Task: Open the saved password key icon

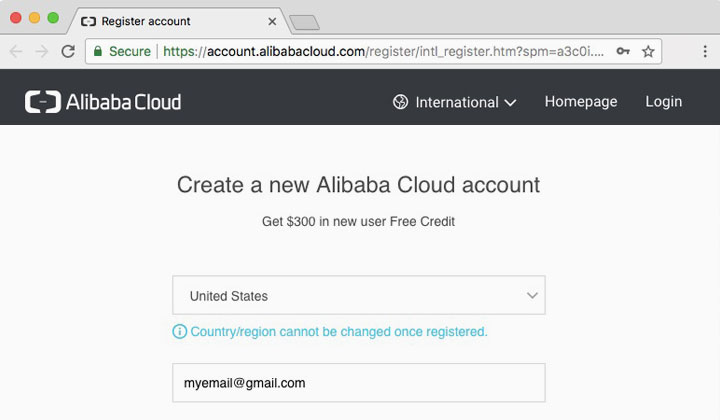Action: coord(623,51)
